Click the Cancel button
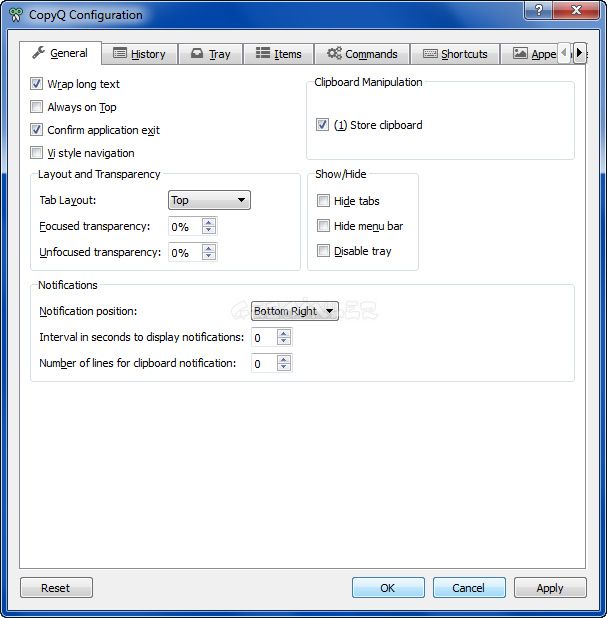The image size is (607, 618). tap(469, 588)
